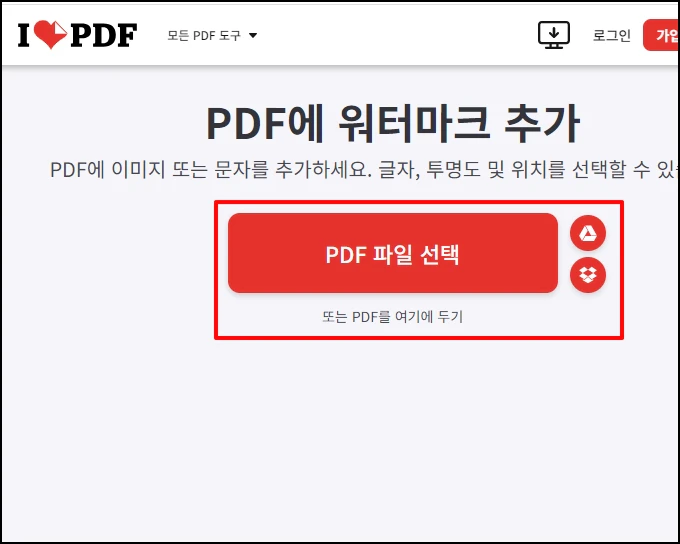This screenshot has width=680, height=544.
Task: Click the letter I in the logo
Action: [x=24, y=35]
